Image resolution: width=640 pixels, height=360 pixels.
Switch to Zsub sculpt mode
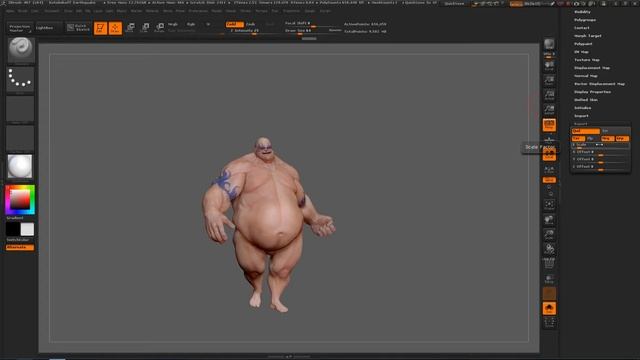coord(252,24)
